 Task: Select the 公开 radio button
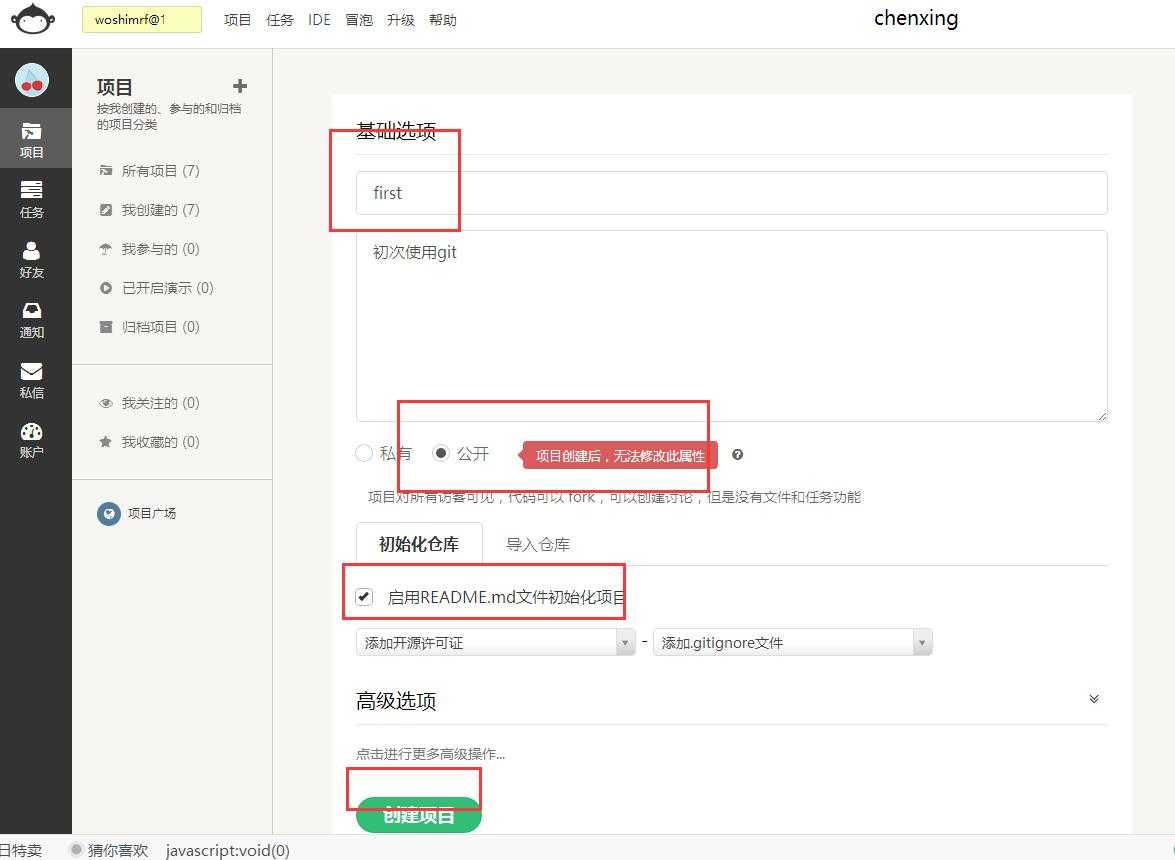point(441,452)
